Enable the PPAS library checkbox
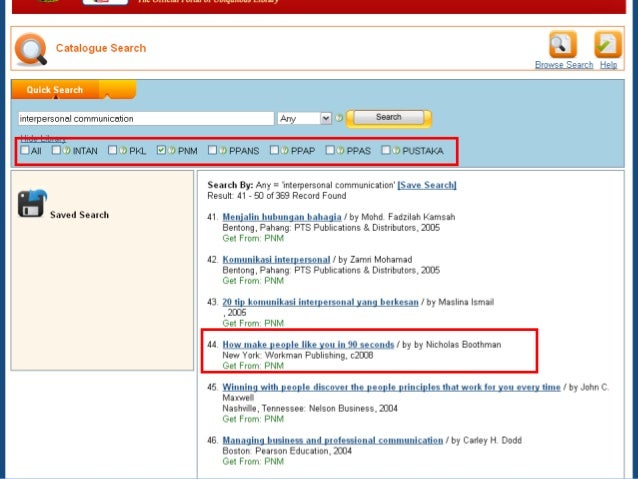The width and height of the screenshot is (638, 479). 330,150
